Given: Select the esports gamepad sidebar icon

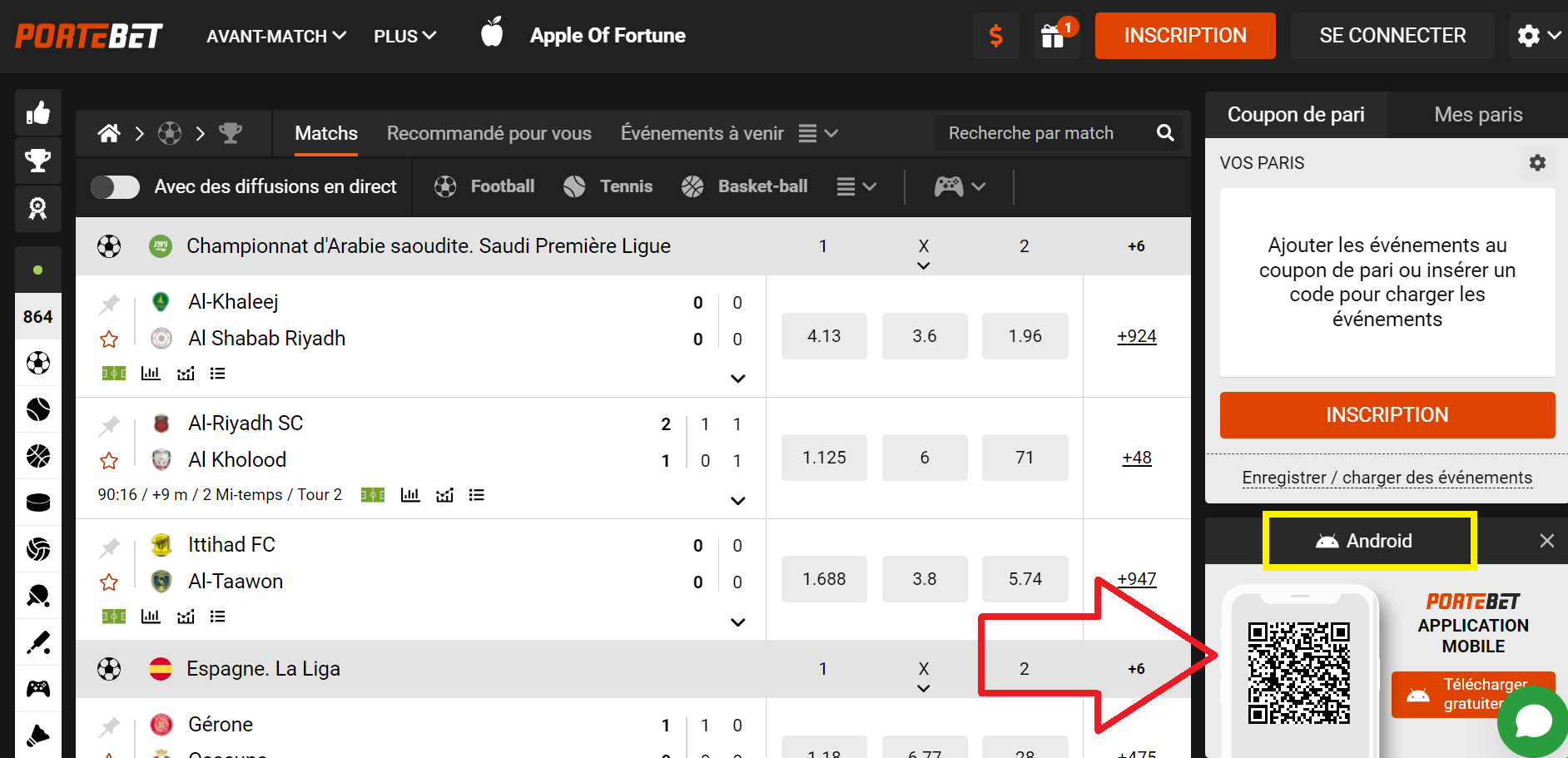Looking at the screenshot, I should pos(38,689).
